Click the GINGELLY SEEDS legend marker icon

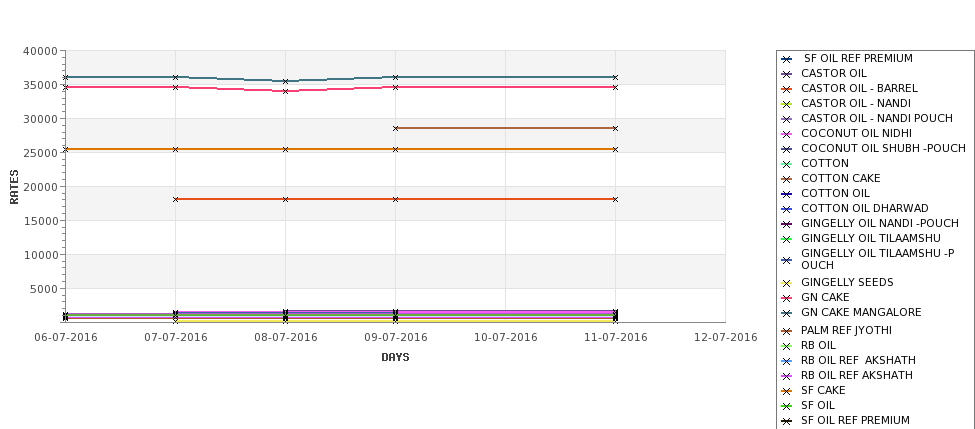tap(786, 284)
